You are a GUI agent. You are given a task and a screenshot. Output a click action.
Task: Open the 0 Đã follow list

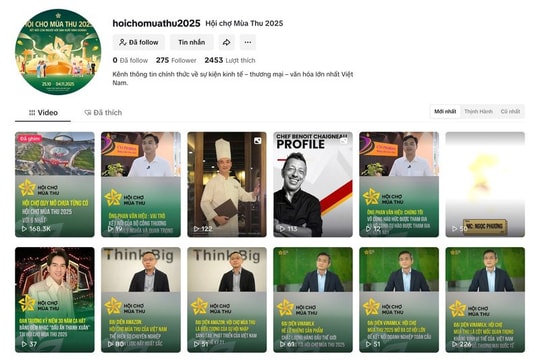click(130, 60)
